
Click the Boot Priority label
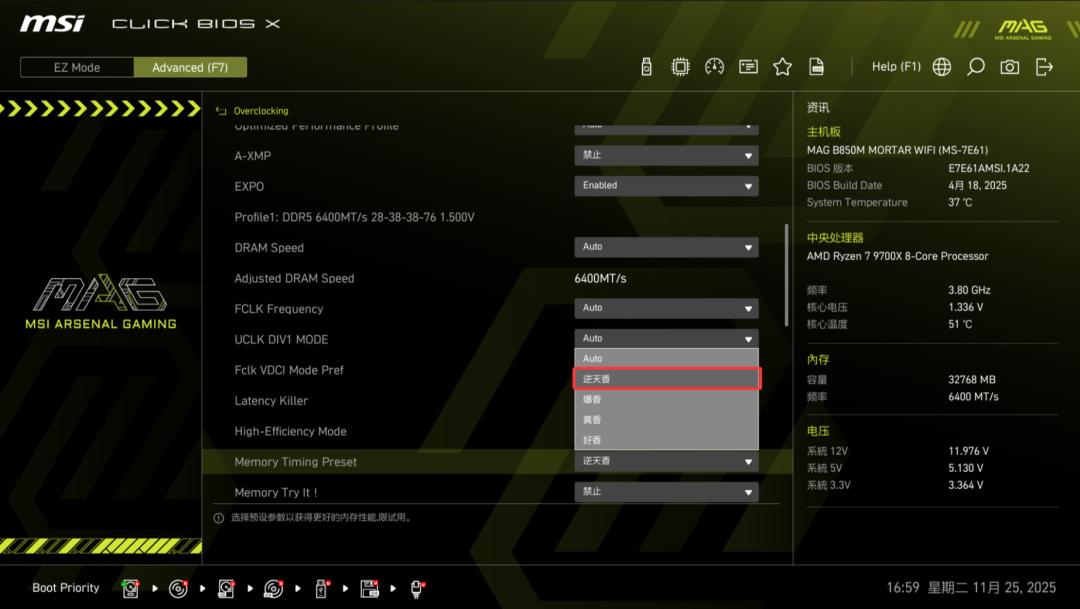[x=65, y=588]
